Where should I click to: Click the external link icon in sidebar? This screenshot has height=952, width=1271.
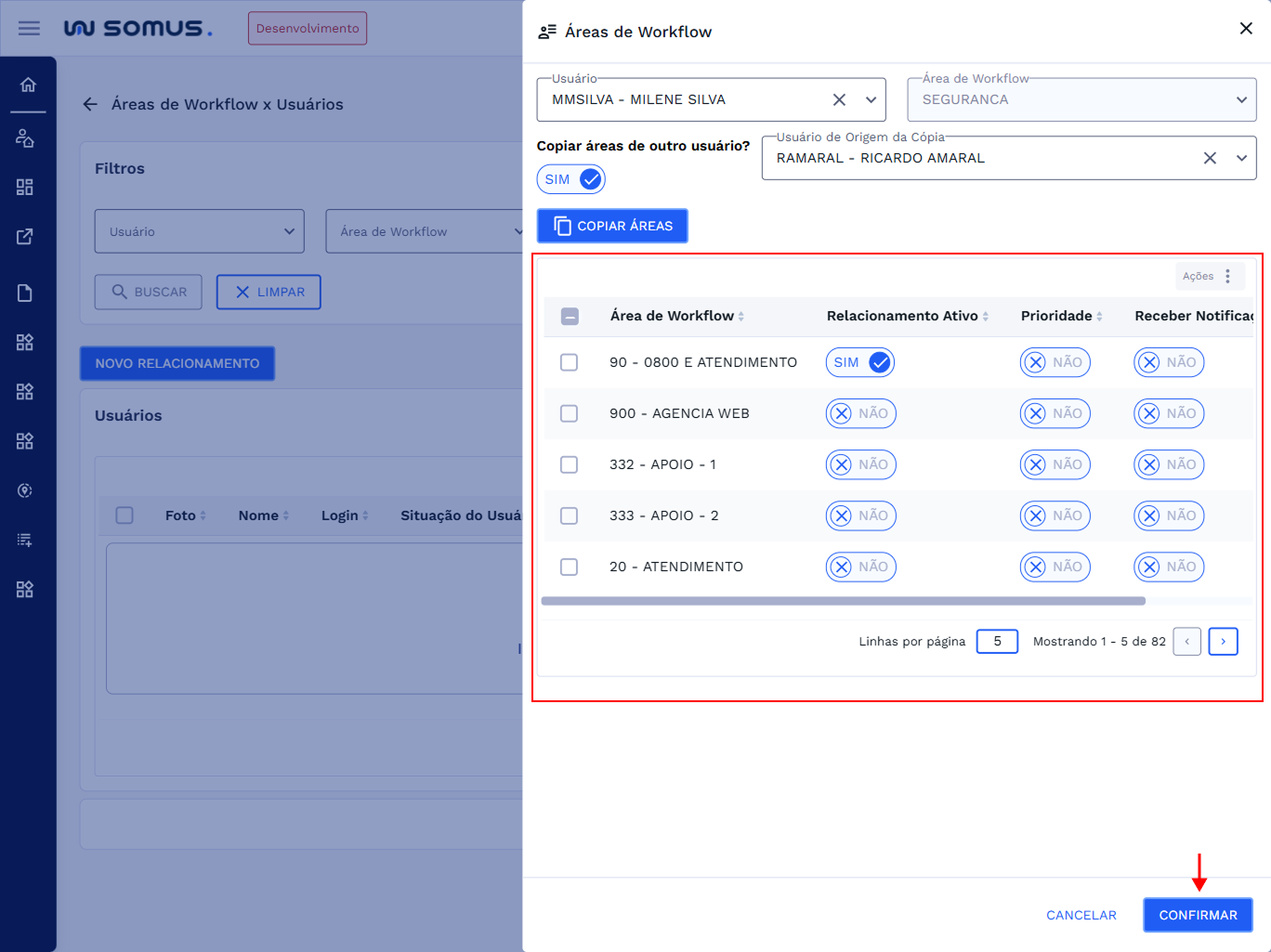[25, 237]
